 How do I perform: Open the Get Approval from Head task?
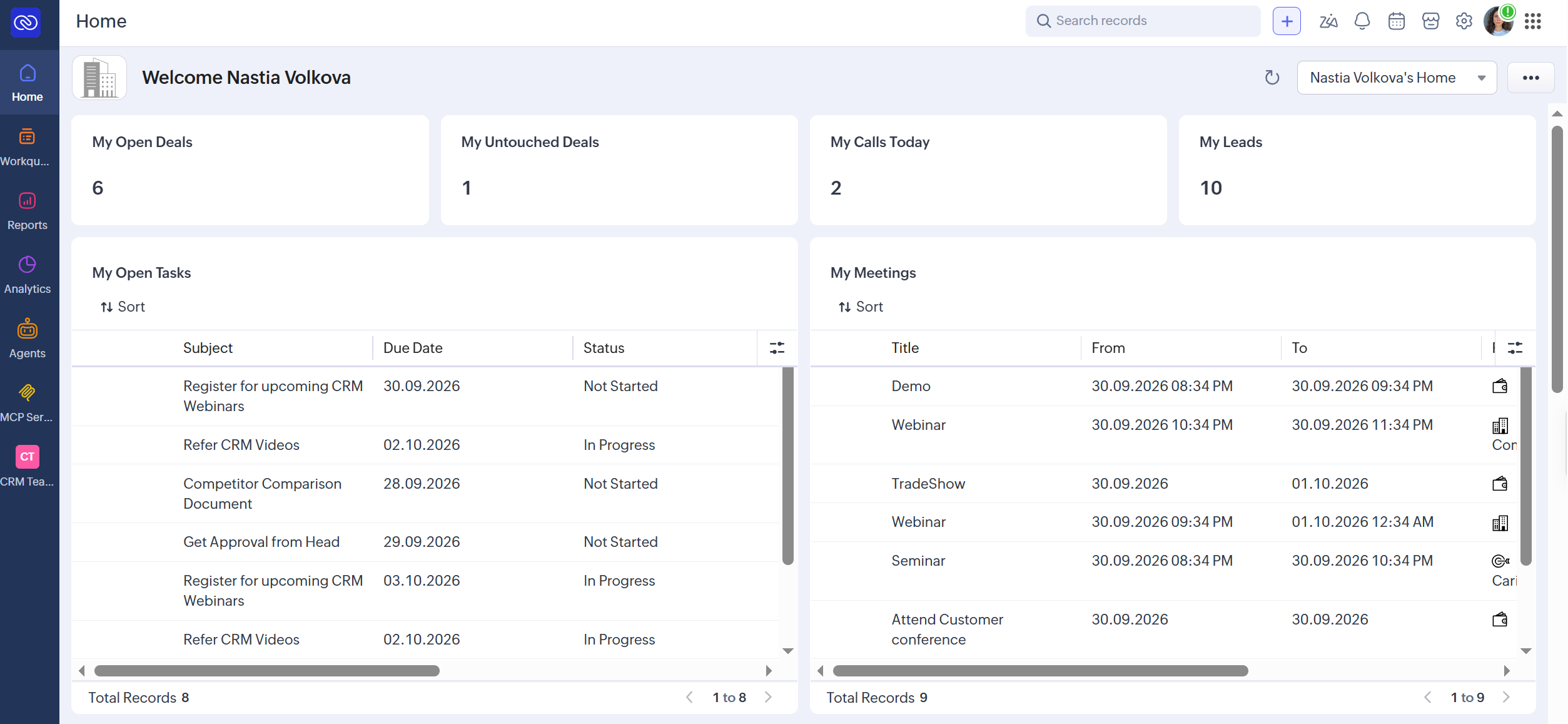[261, 542]
